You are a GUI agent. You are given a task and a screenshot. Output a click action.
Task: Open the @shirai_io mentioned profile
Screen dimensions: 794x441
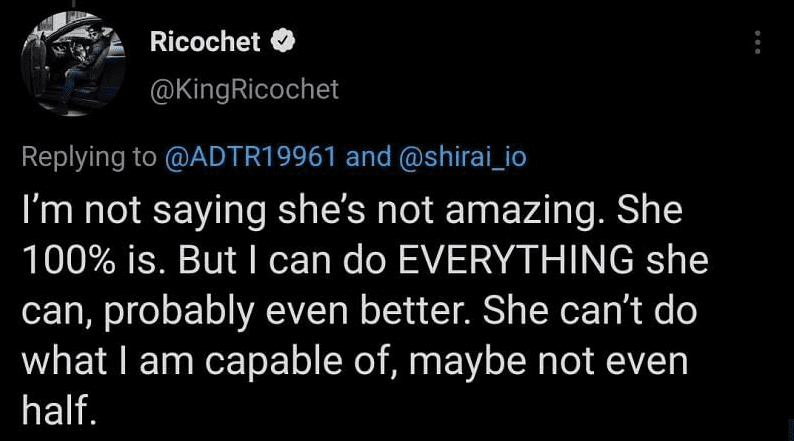463,156
